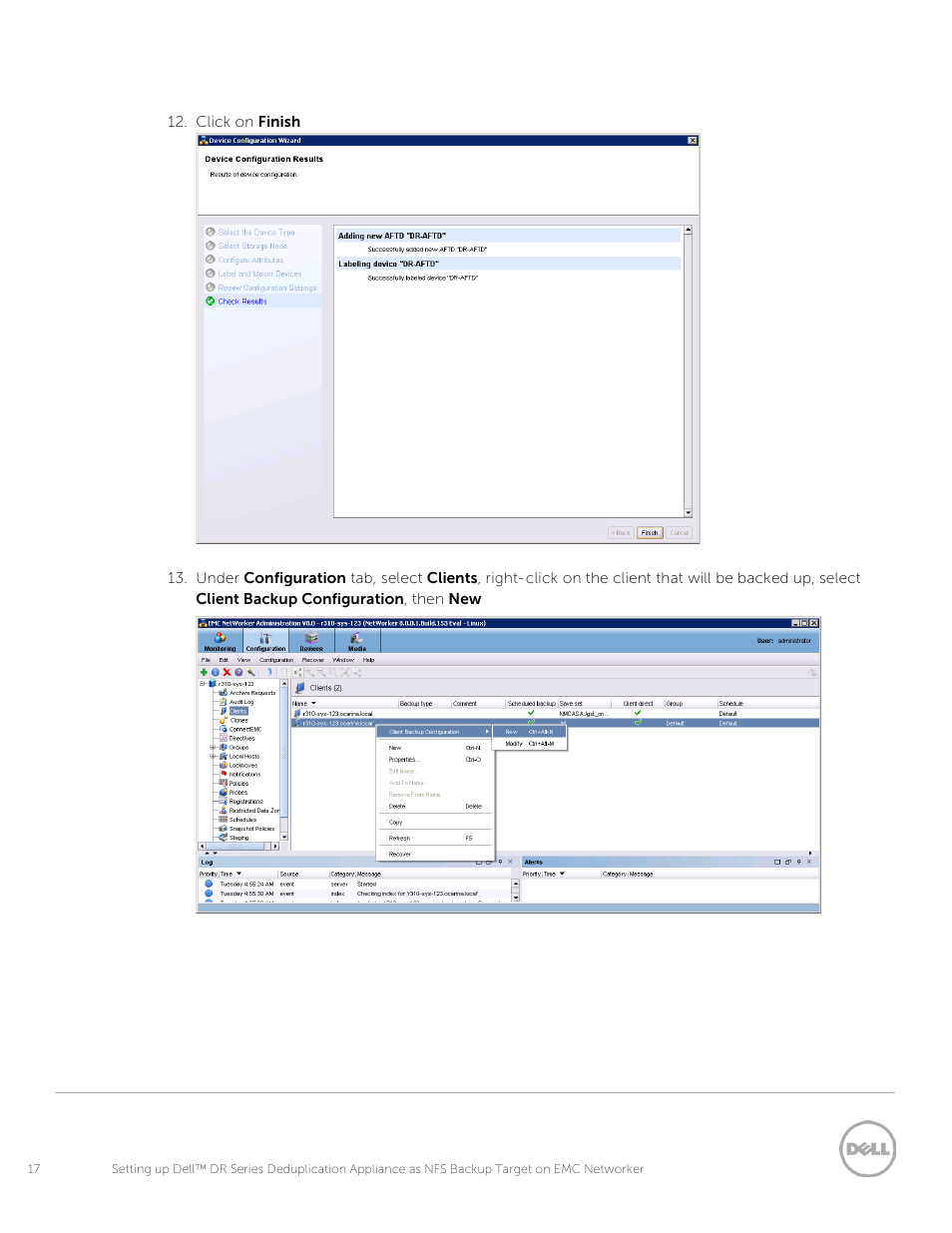952x1233 pixels.
Task: Select Clients in the tree
Action: [x=238, y=711]
